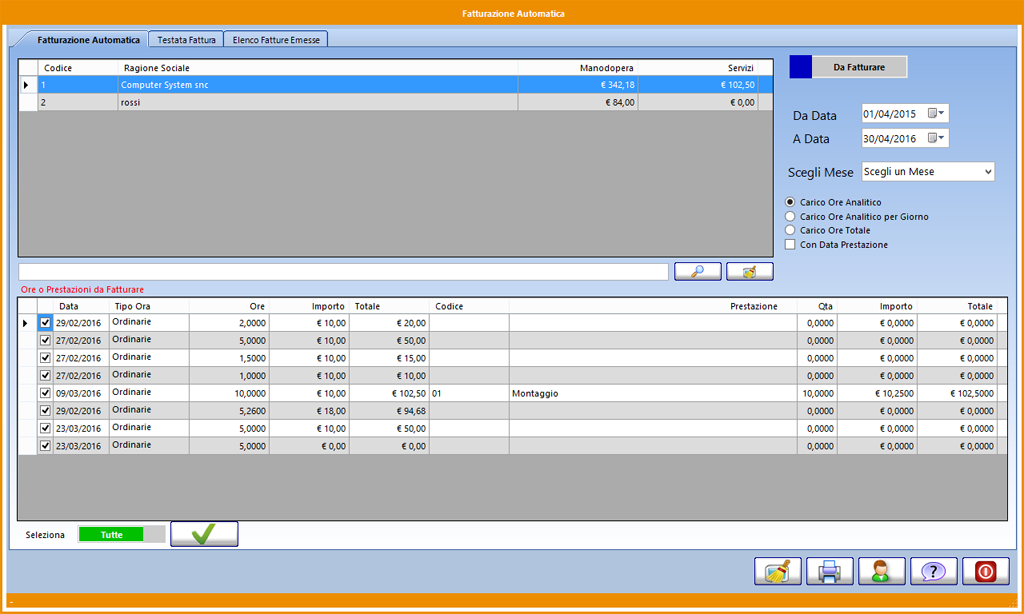Toggle checkbox for 29/02/2016 row totaling € 20,00
The width and height of the screenshot is (1024, 614).
[45, 323]
